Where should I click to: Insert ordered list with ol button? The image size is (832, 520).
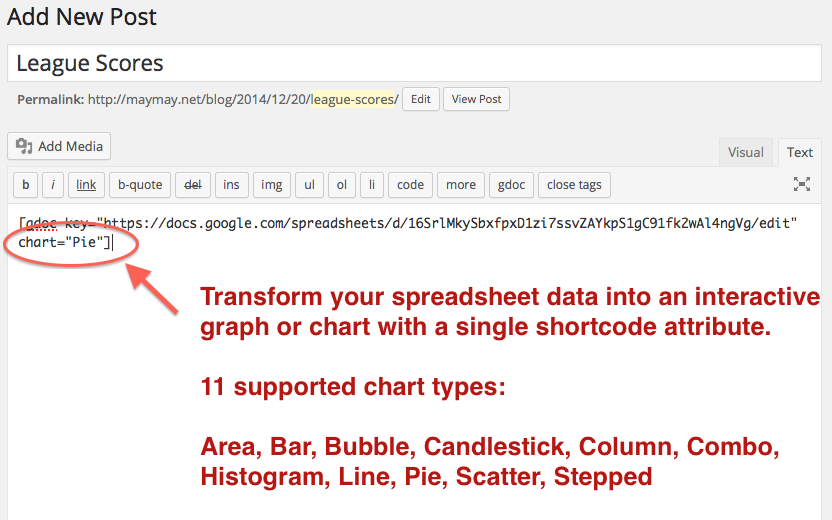pyautogui.click(x=342, y=185)
